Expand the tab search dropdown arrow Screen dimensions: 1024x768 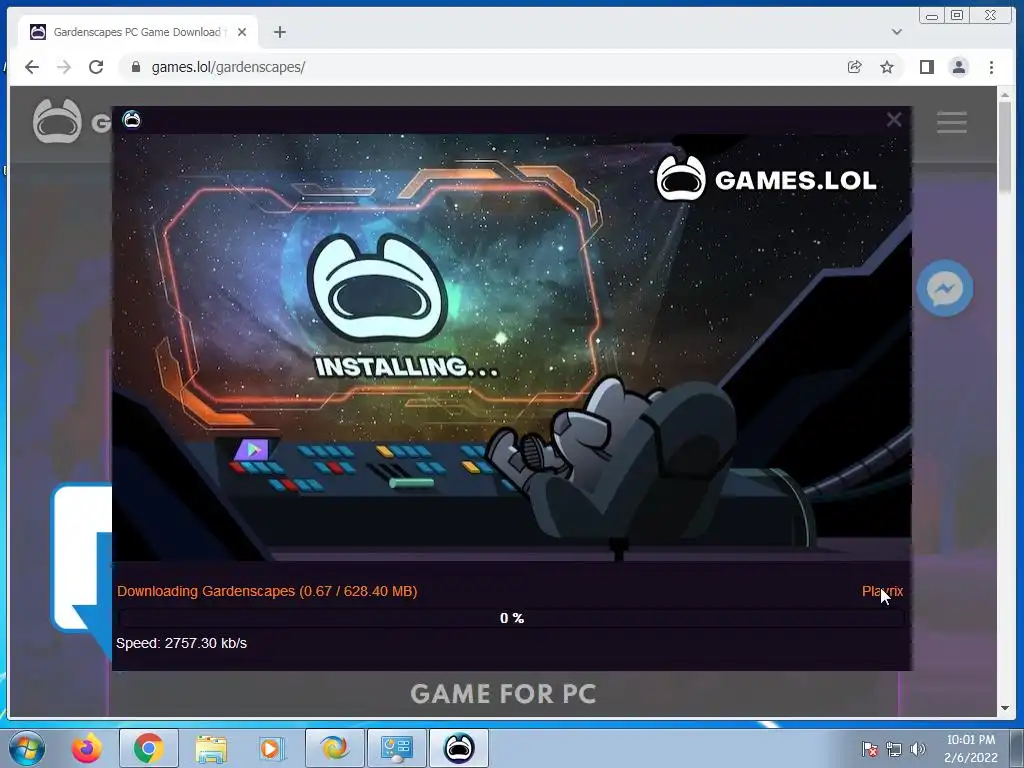(x=897, y=32)
